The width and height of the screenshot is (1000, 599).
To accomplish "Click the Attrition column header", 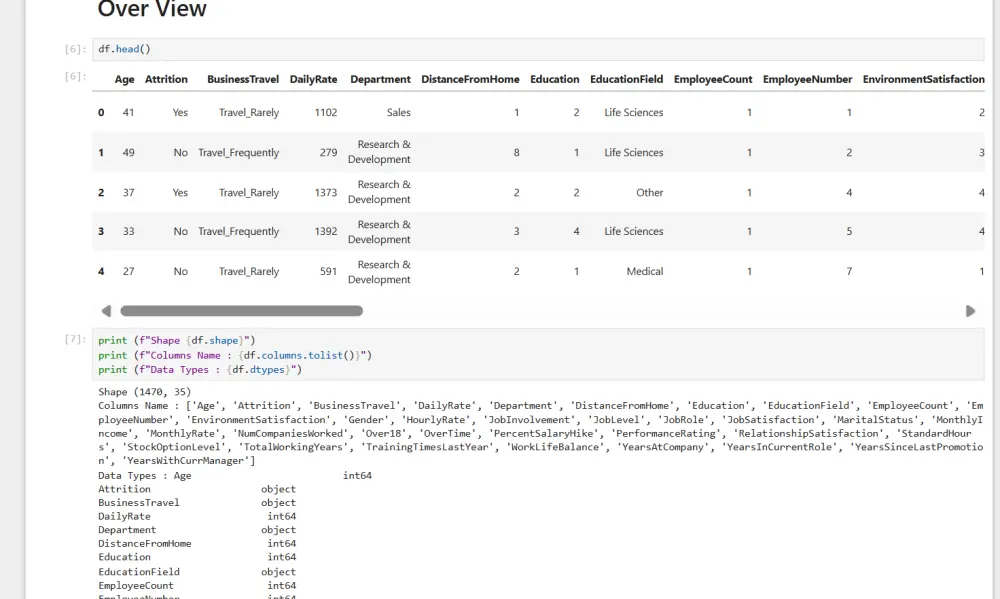I will tap(166, 79).
